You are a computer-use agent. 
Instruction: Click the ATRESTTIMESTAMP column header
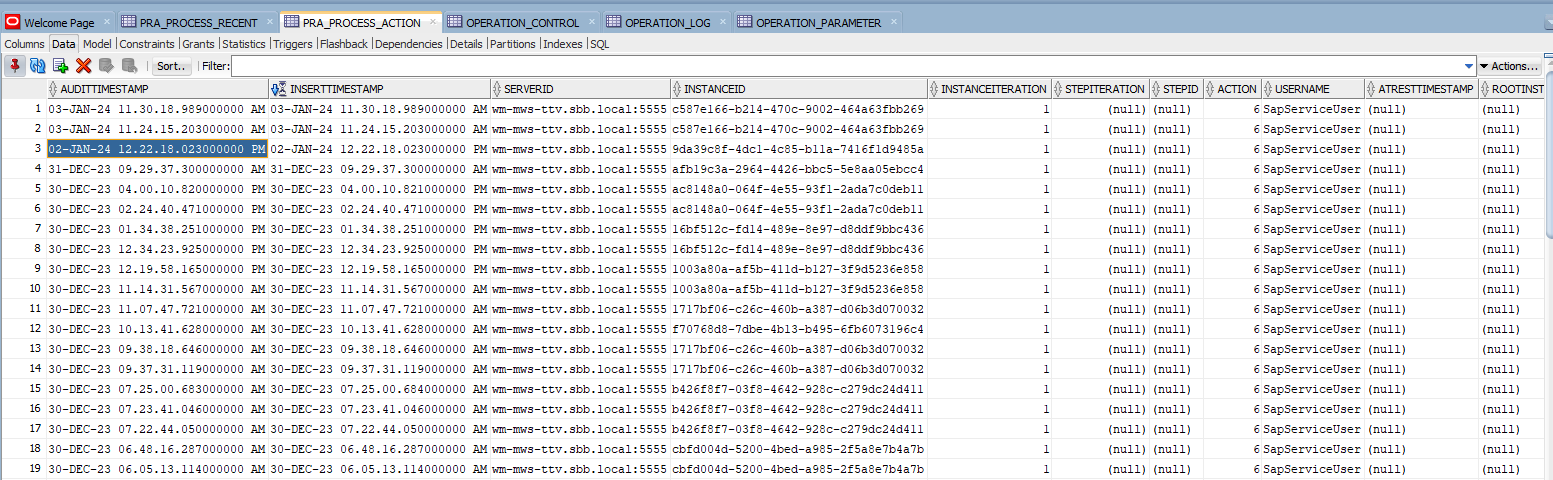tap(1420, 89)
